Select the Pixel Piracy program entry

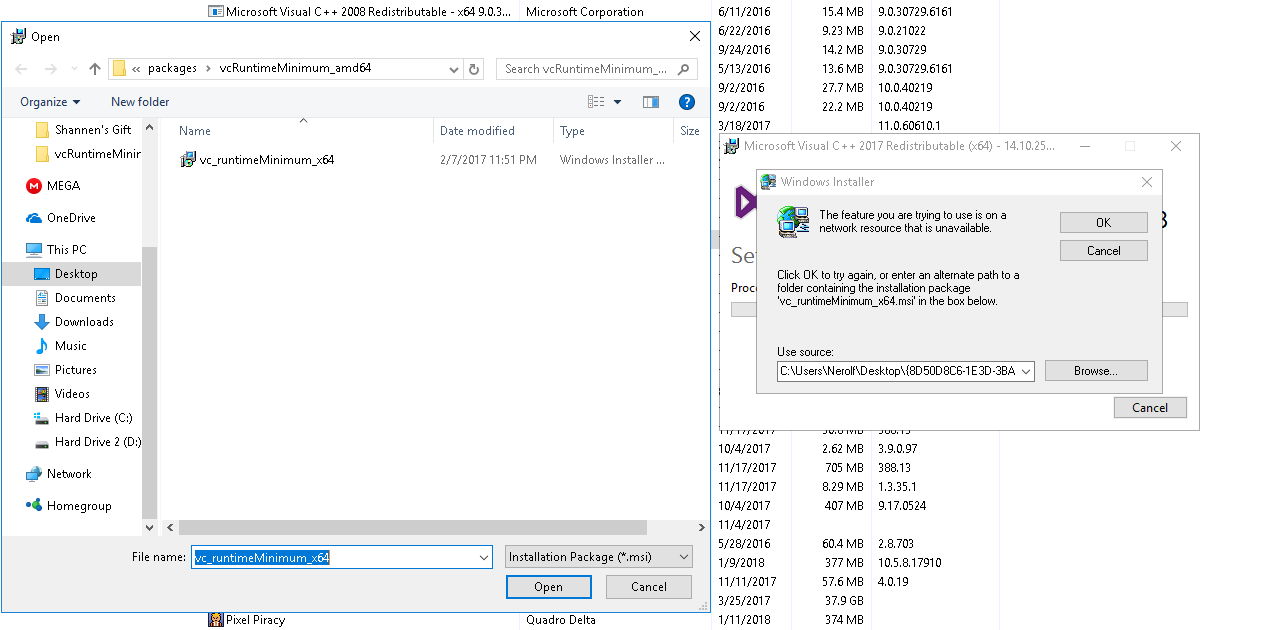246,620
